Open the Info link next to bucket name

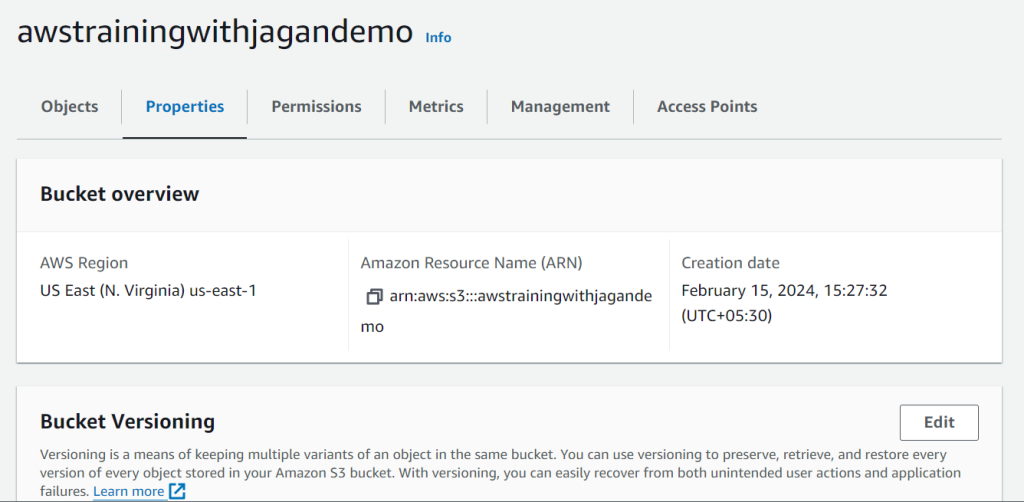pos(438,38)
